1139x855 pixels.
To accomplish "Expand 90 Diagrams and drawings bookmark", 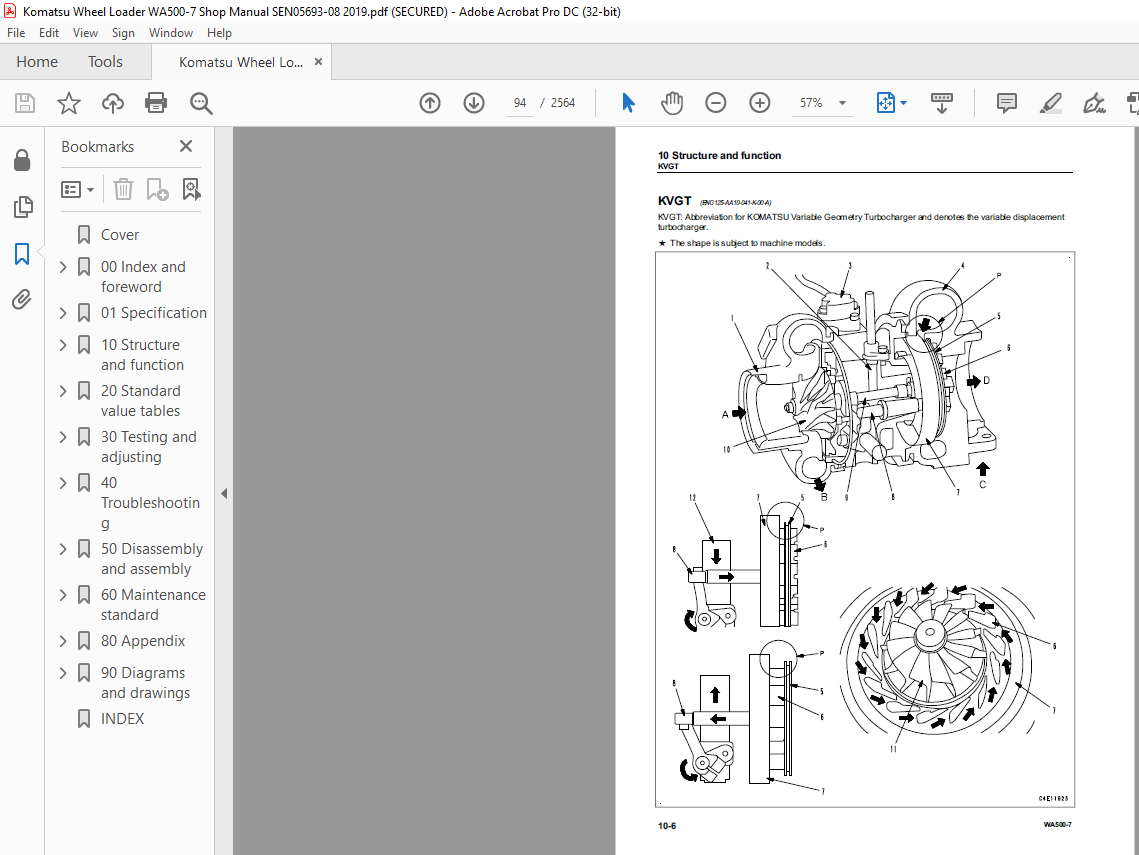I will (x=63, y=673).
